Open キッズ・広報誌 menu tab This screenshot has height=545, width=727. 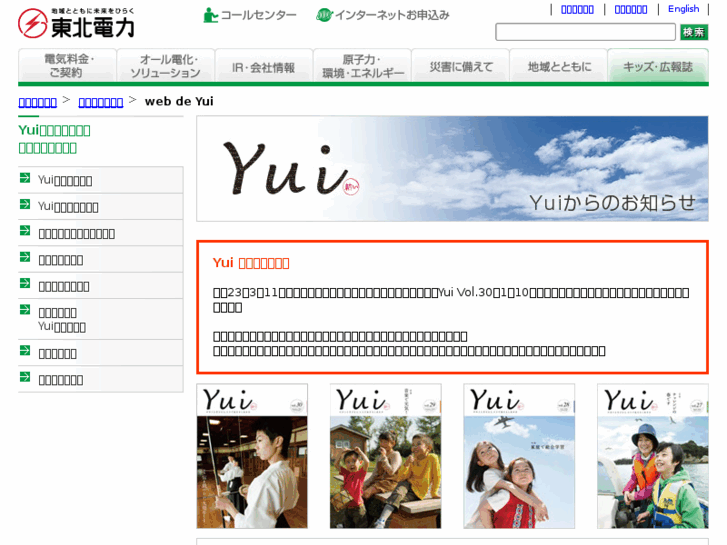658,65
